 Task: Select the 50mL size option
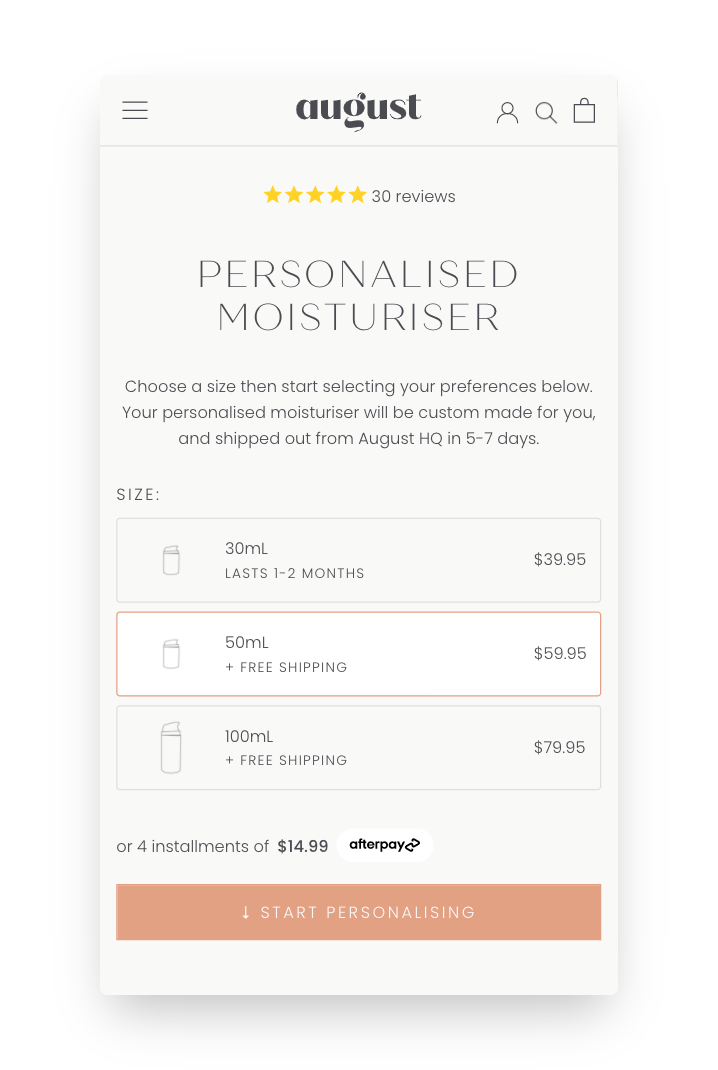(358, 654)
